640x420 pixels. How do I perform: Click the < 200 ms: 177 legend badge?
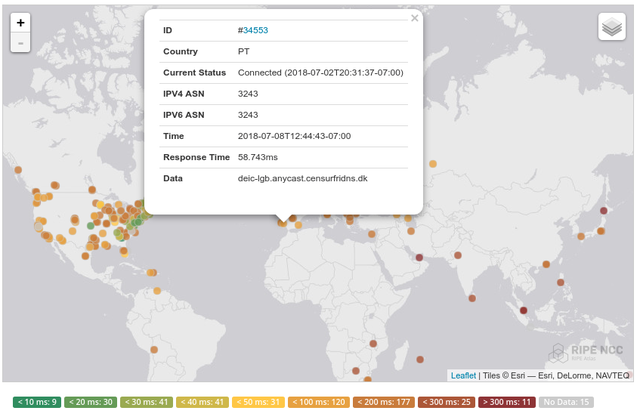point(384,402)
